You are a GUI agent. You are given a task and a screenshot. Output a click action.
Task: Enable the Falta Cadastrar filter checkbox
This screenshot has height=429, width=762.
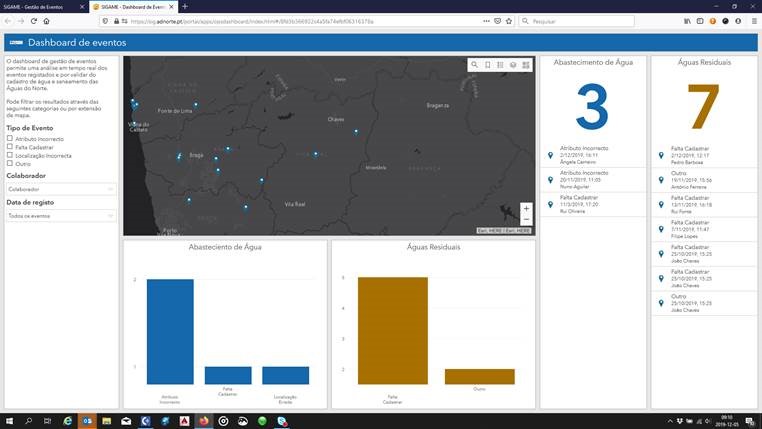click(x=10, y=147)
